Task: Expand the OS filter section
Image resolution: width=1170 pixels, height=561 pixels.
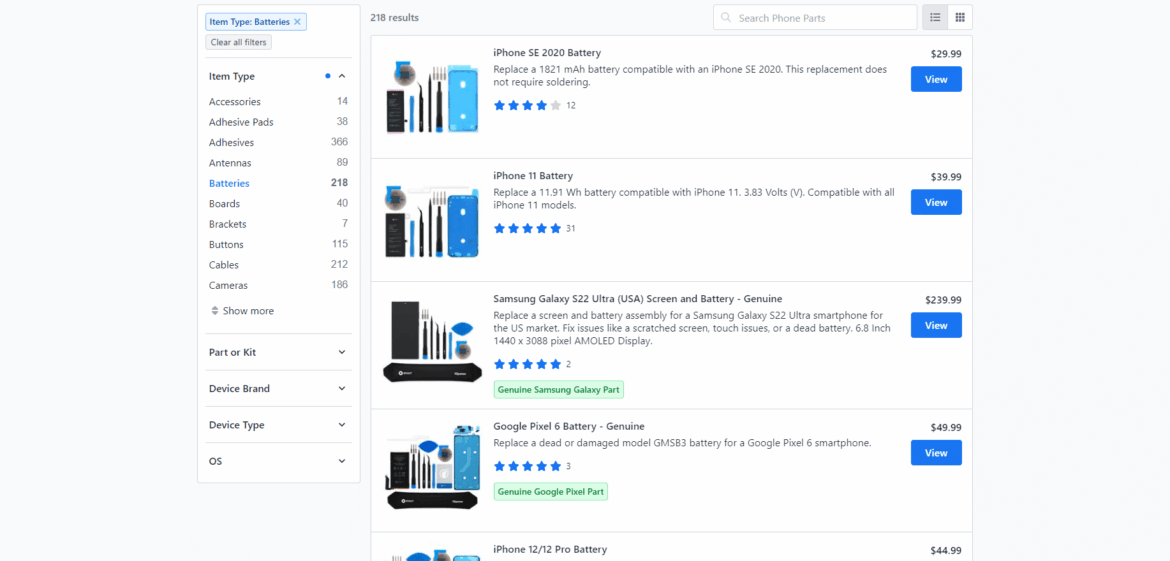Action: [341, 462]
